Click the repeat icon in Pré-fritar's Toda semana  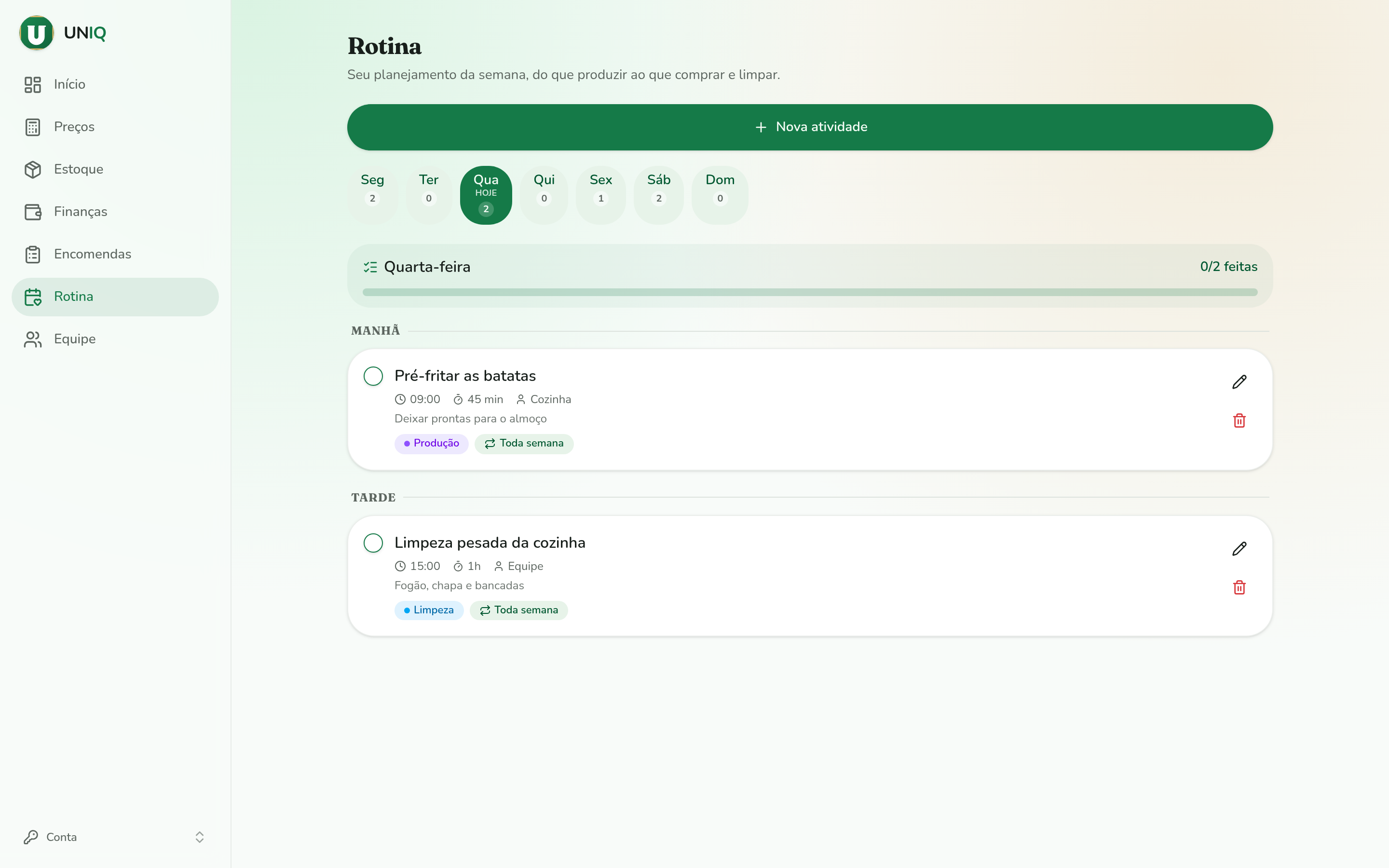(x=490, y=444)
